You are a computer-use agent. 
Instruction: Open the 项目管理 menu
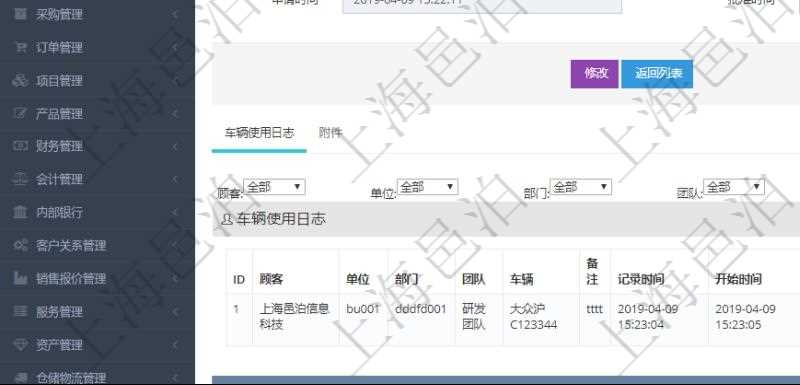[97, 81]
